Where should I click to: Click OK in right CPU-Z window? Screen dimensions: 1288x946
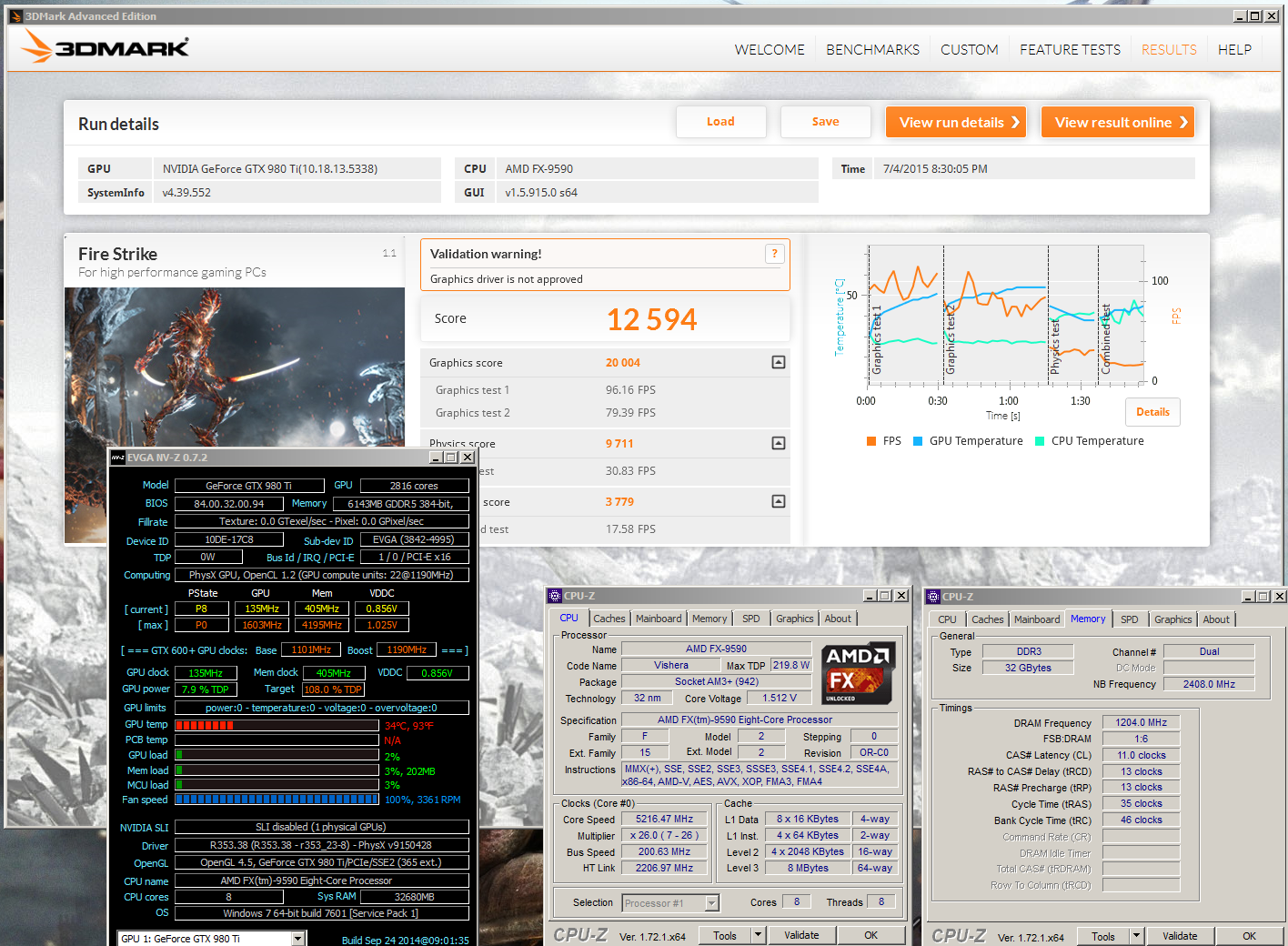pyautogui.click(x=1249, y=936)
